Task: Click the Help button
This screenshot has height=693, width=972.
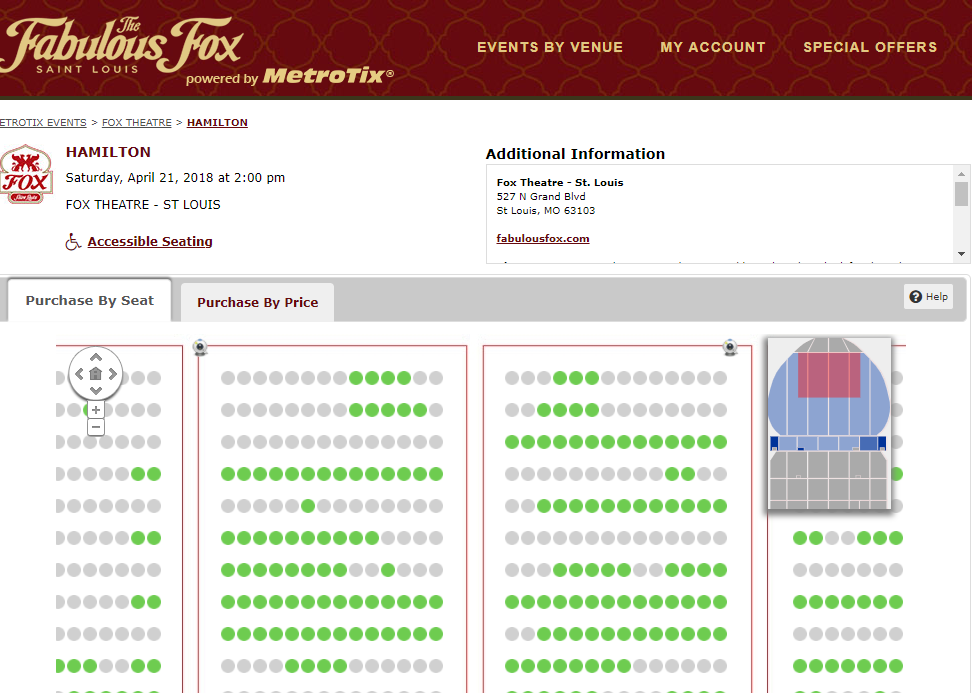Action: [x=928, y=296]
